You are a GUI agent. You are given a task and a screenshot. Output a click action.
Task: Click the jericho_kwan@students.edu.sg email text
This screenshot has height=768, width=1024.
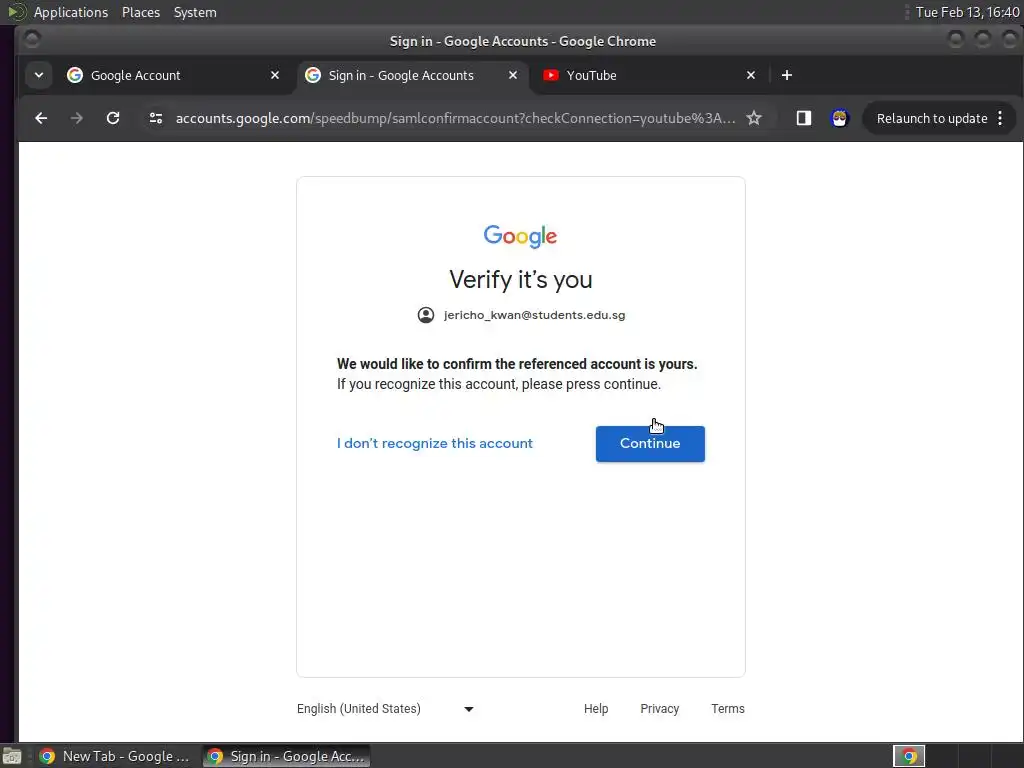(x=534, y=315)
